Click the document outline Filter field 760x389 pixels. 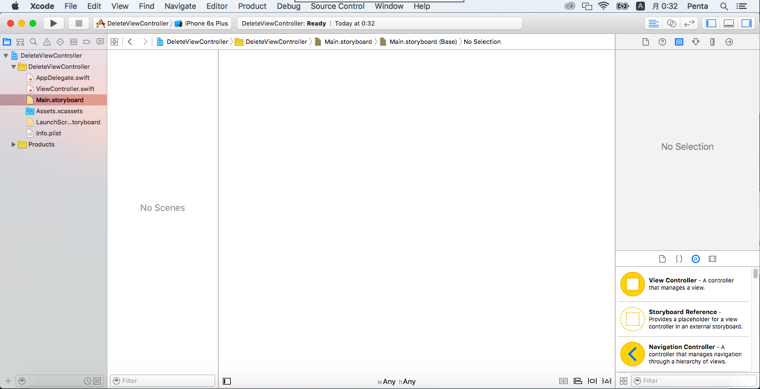pos(162,381)
